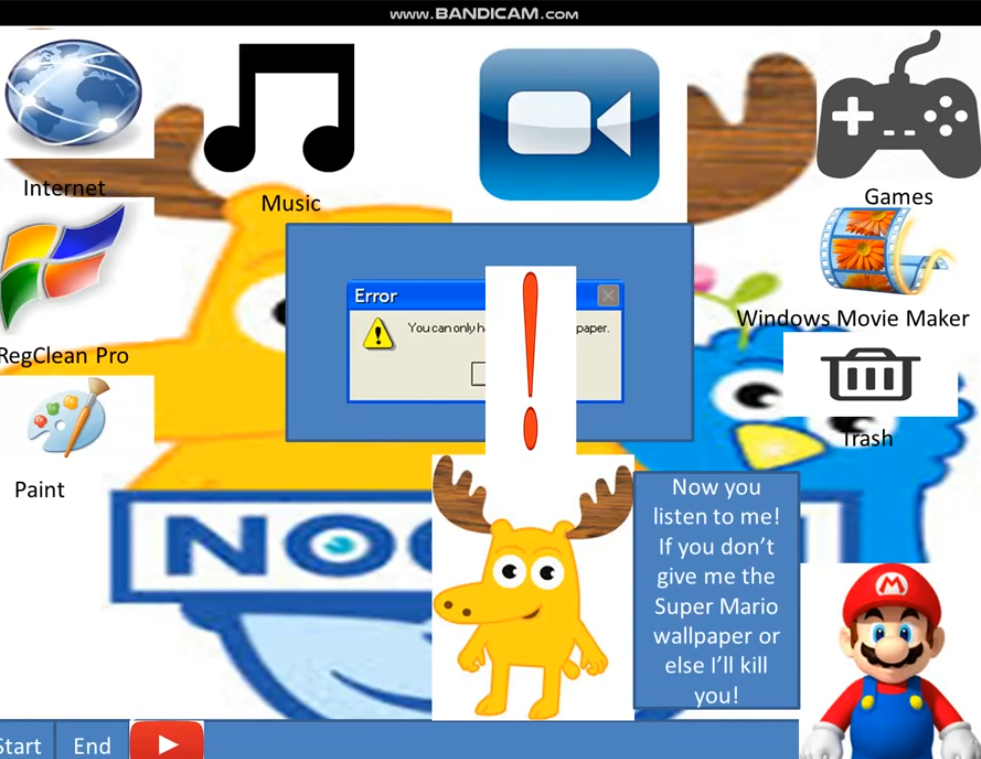The height and width of the screenshot is (759, 981).
Task: Click the empty blue taskbar area
Action: pos(500,742)
